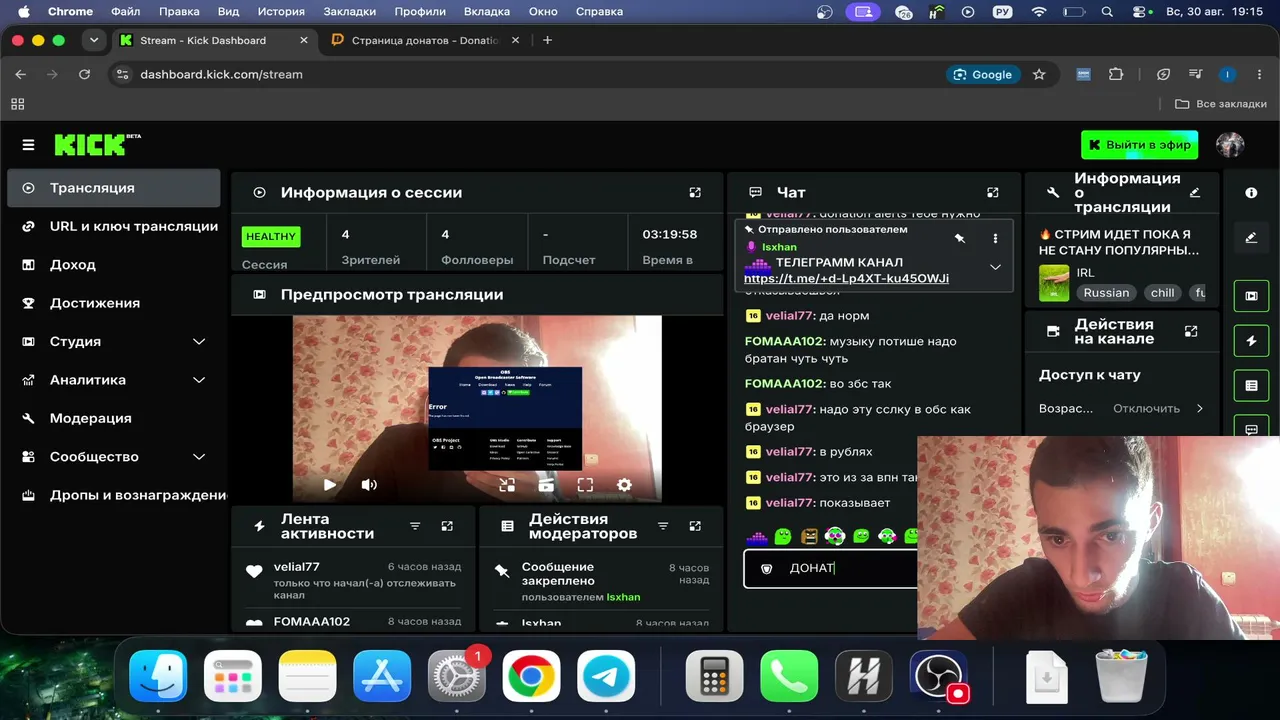This screenshot has height=720, width=1280.
Task: Expand the Аналитика sidebar section
Action: click(x=114, y=380)
